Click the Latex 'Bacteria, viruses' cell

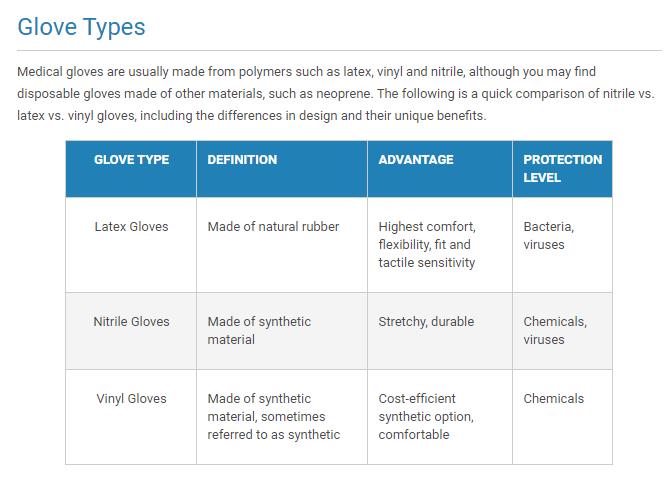(548, 236)
